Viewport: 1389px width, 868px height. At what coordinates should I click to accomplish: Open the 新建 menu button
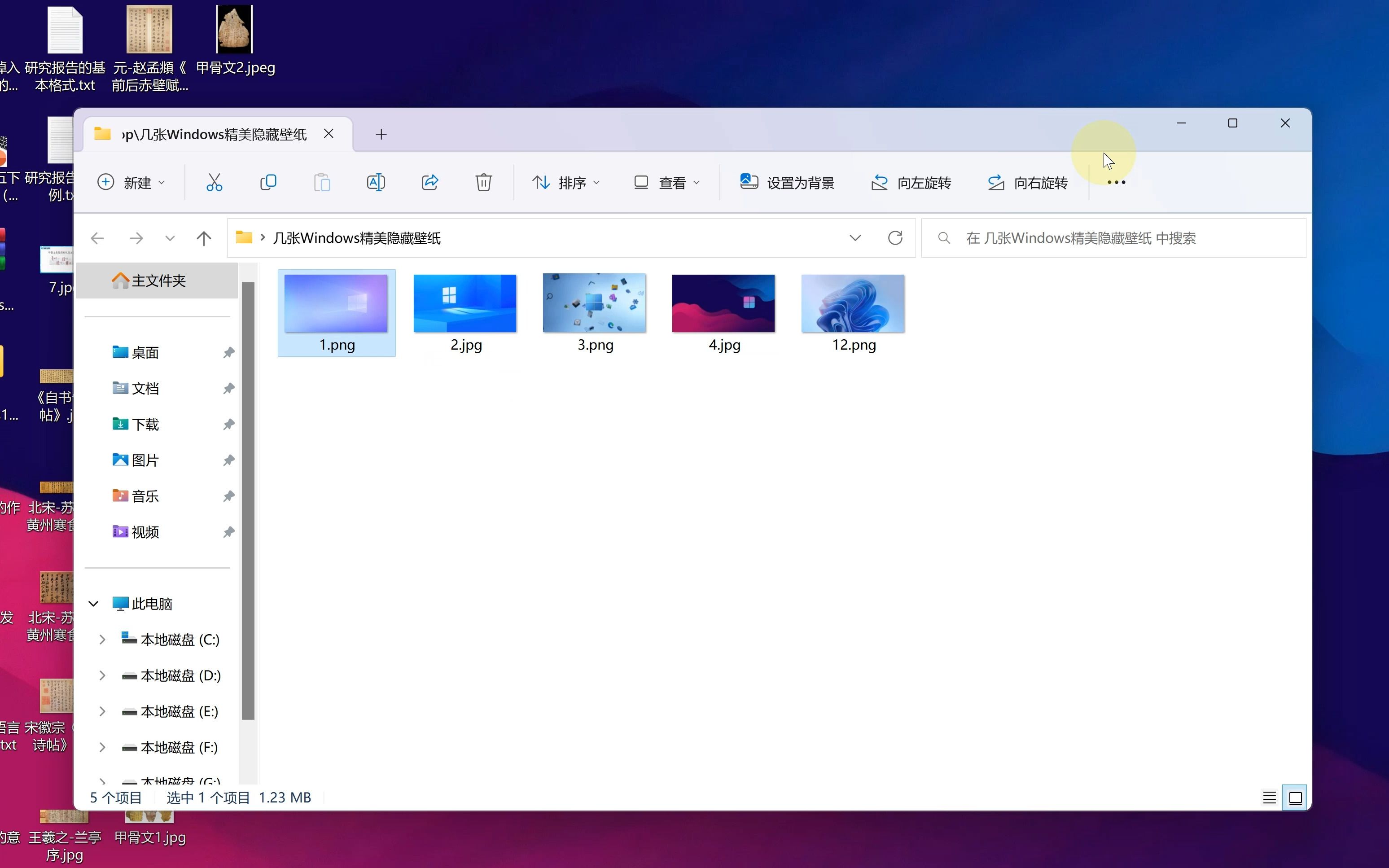131,183
